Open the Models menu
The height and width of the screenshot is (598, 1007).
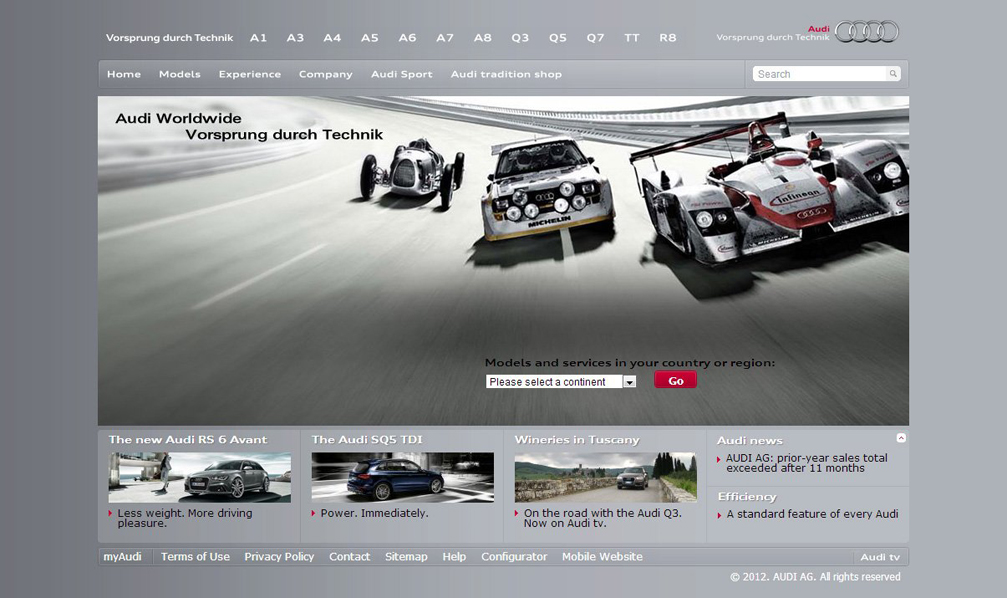[x=179, y=74]
